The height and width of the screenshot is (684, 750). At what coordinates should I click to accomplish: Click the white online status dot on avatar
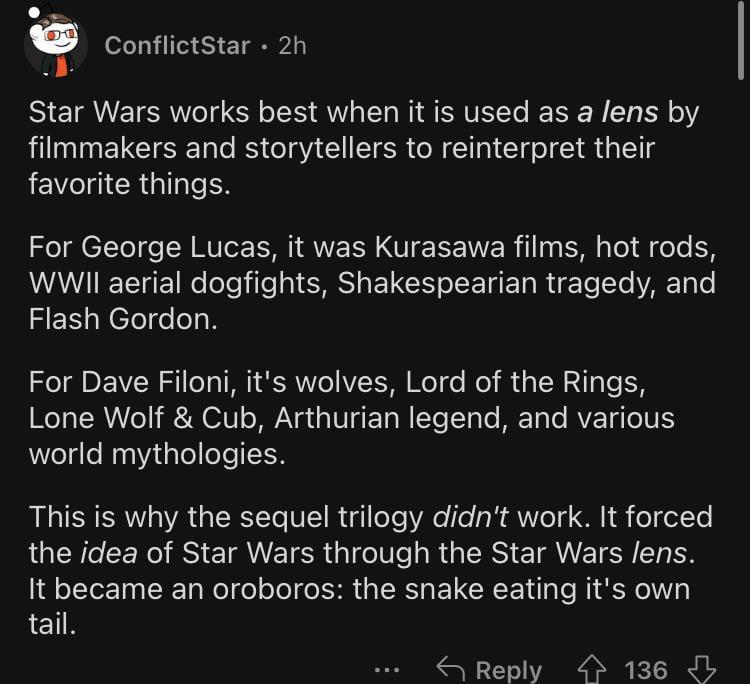tap(34, 12)
